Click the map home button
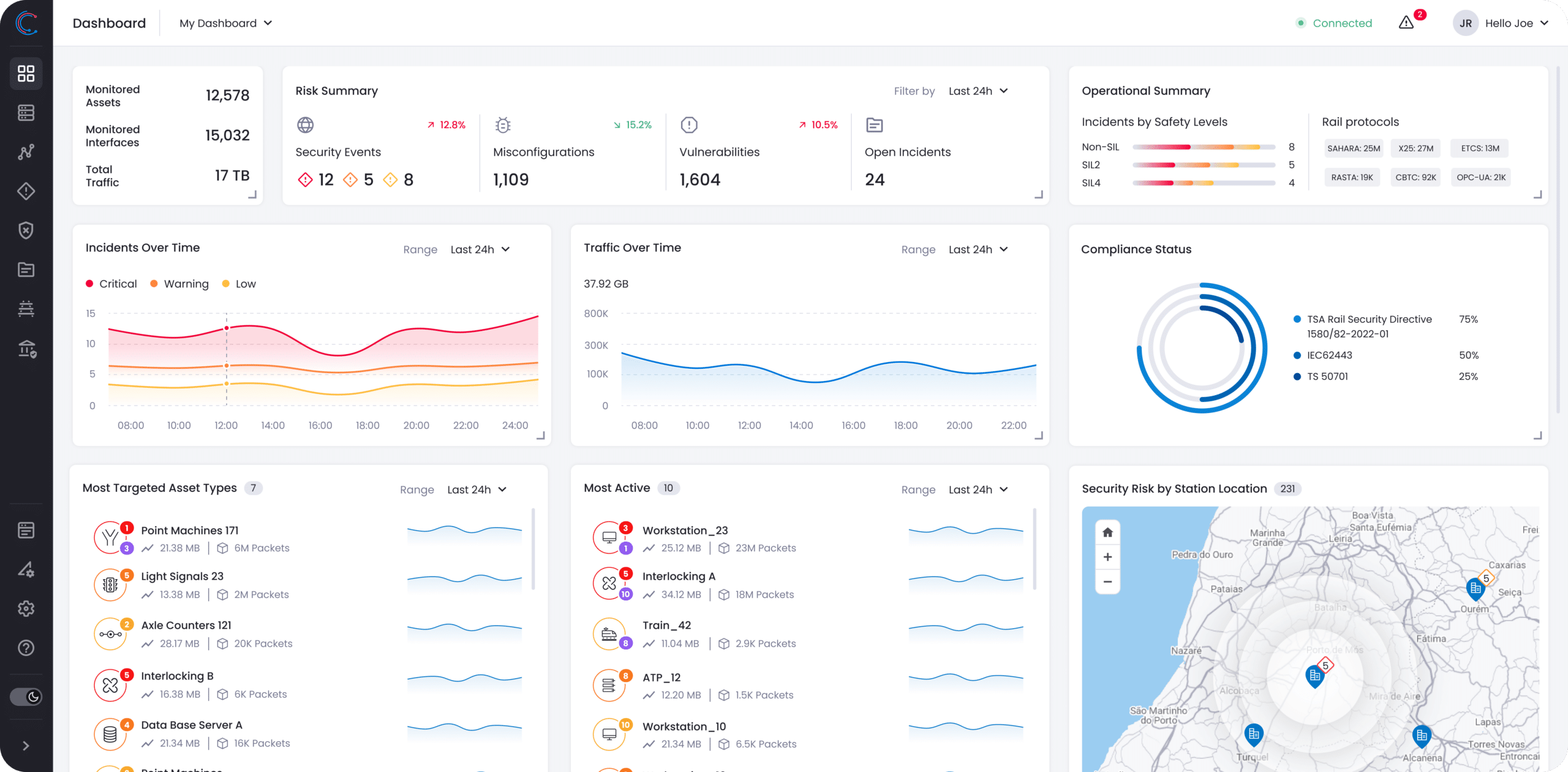Screen dimensions: 1568x772 (x=1107, y=532)
